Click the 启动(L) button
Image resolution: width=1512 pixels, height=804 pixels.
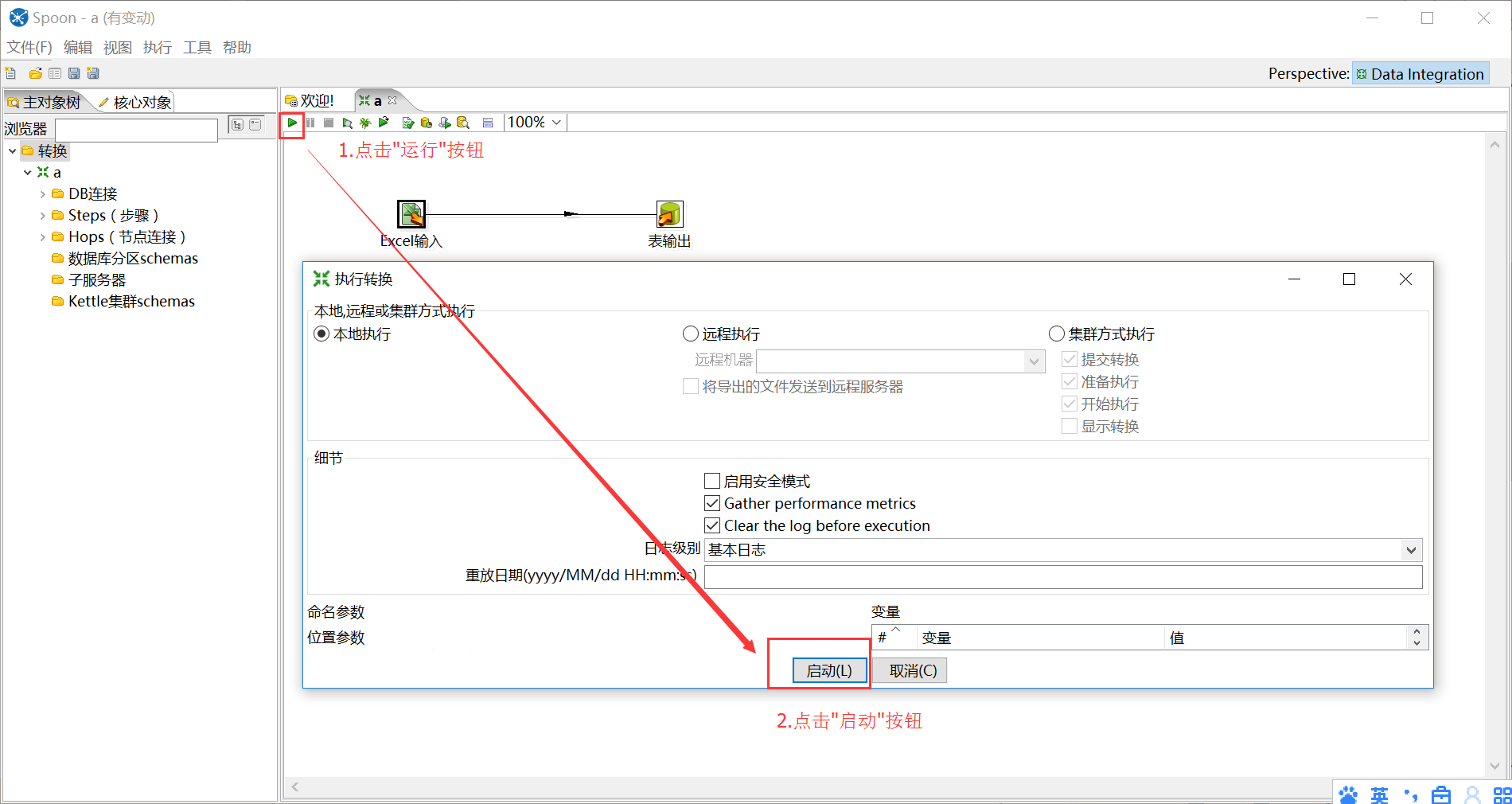(x=829, y=670)
